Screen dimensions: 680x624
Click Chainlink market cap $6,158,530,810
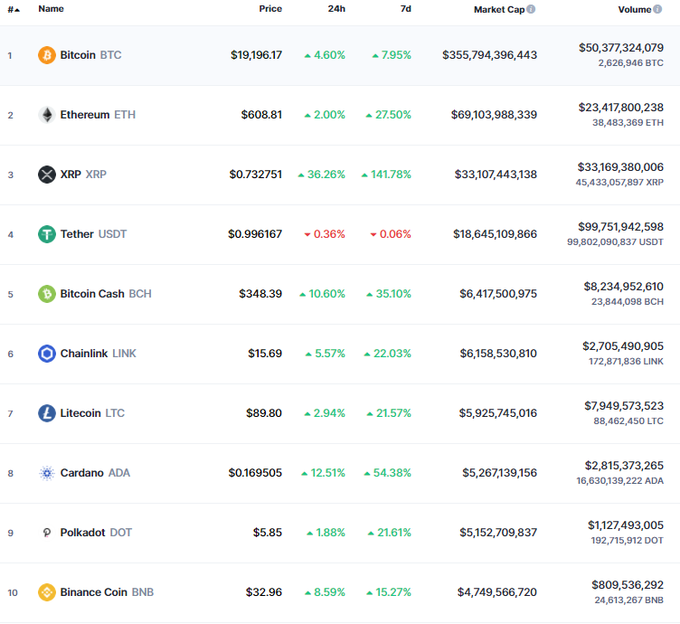[498, 353]
